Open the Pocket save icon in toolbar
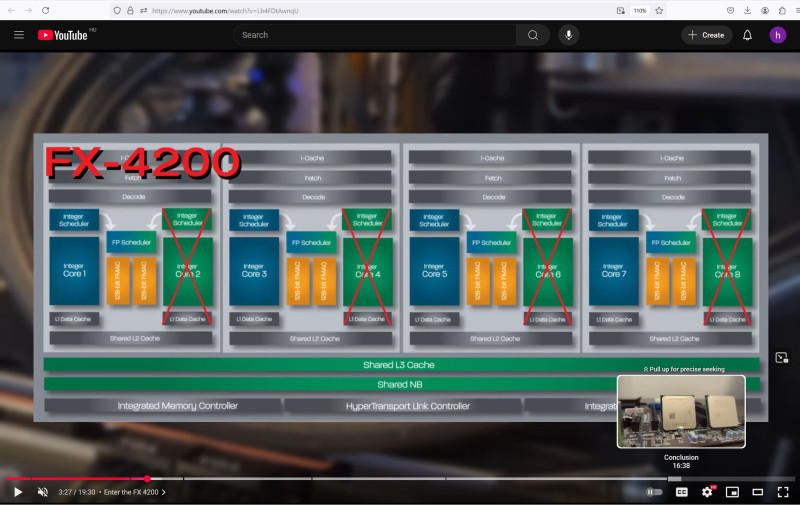The height and width of the screenshot is (505, 800). (x=730, y=10)
